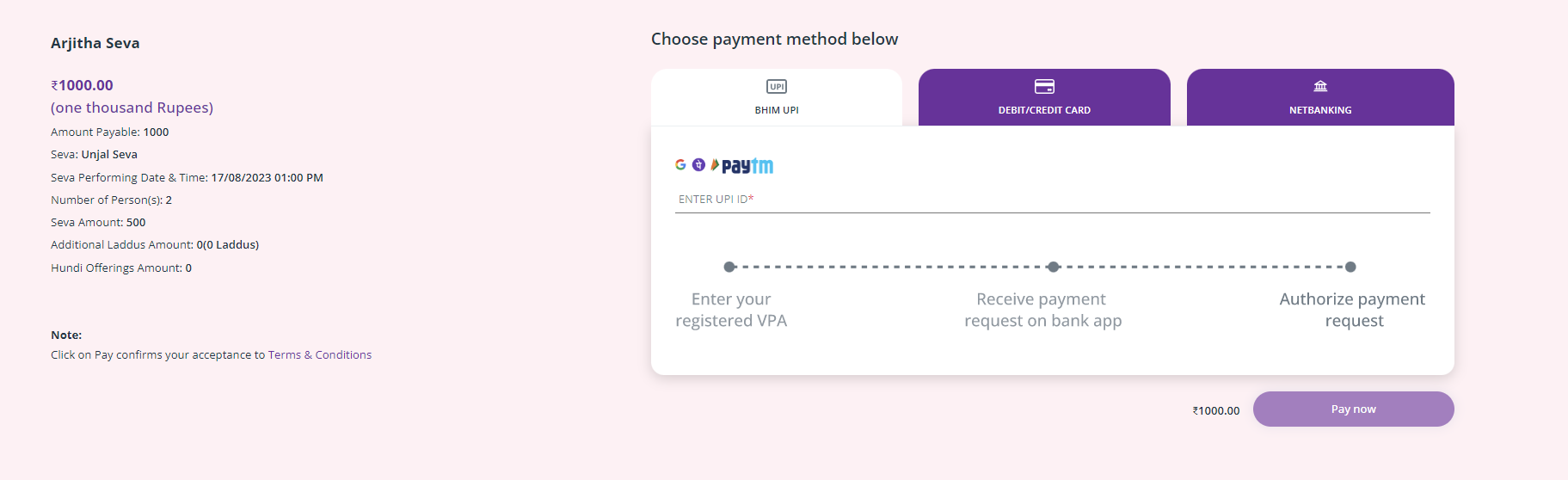Screen dimensions: 1568x480
Task: Click the ₹1000.00 total beside Pay now
Action: tap(1216, 410)
